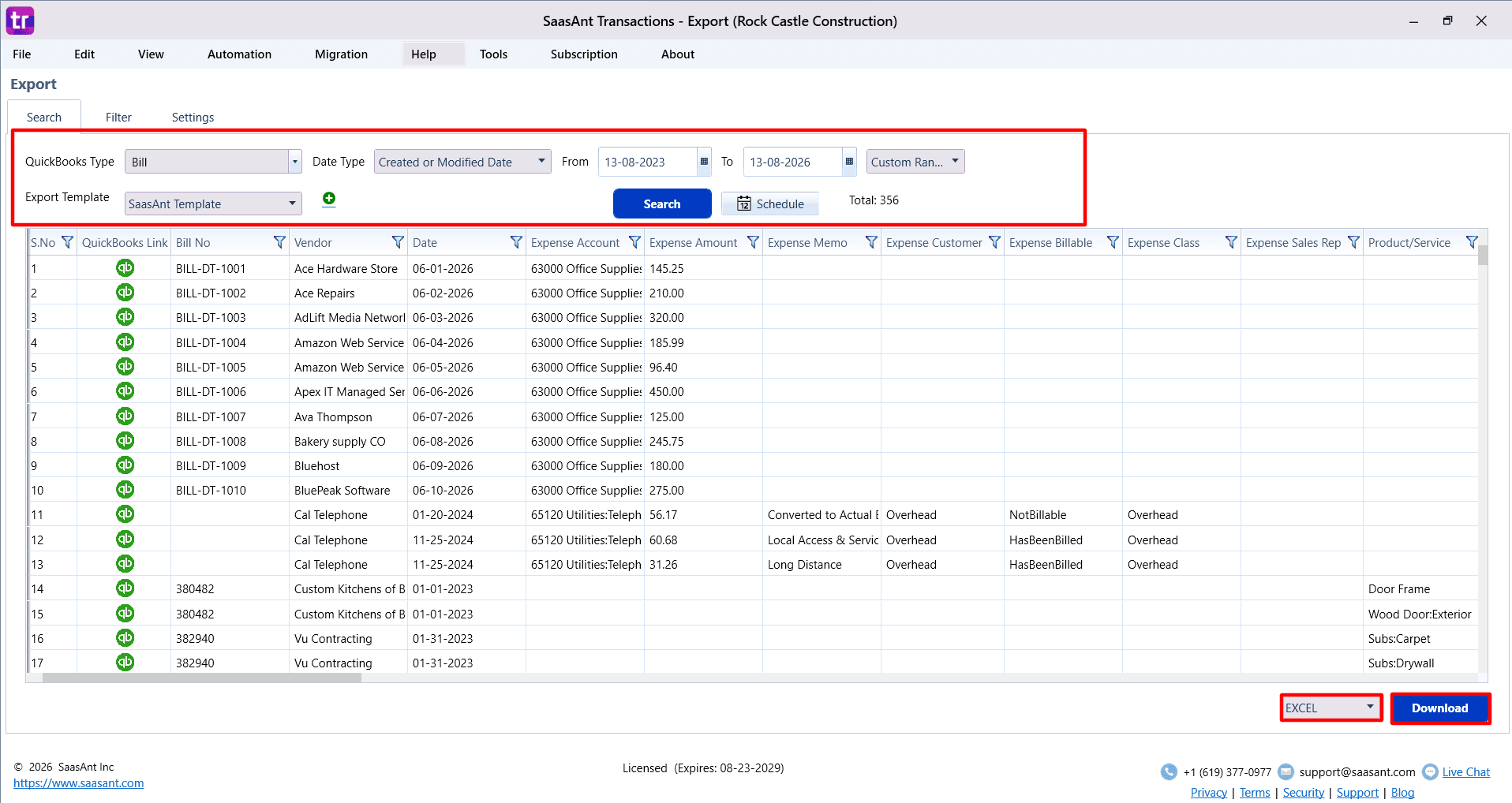
Task: Open the Privacy link
Action: [1208, 793]
